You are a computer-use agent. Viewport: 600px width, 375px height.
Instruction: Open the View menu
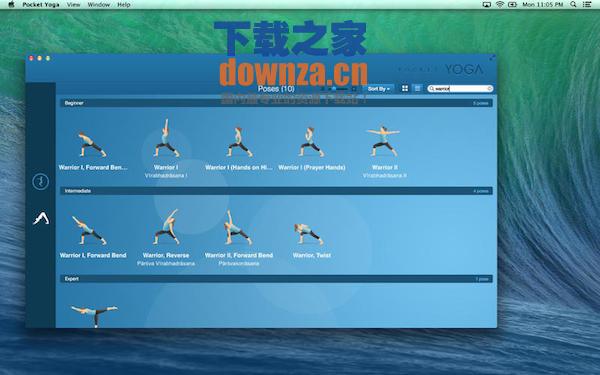point(73,5)
